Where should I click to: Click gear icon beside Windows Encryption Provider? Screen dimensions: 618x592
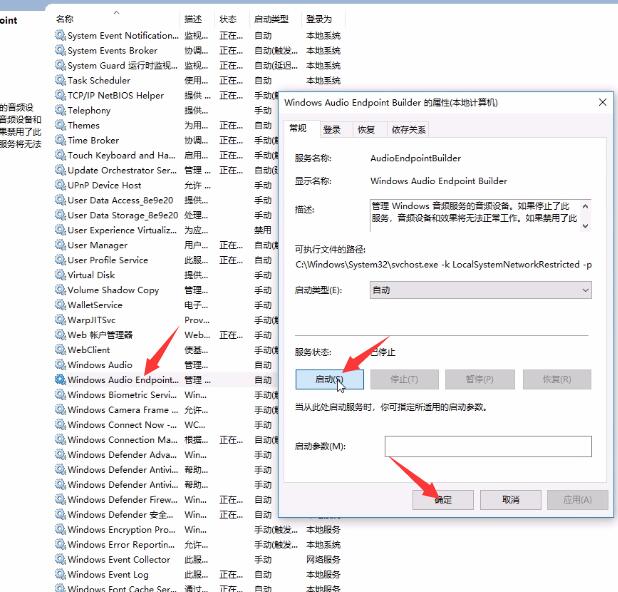(x=60, y=530)
